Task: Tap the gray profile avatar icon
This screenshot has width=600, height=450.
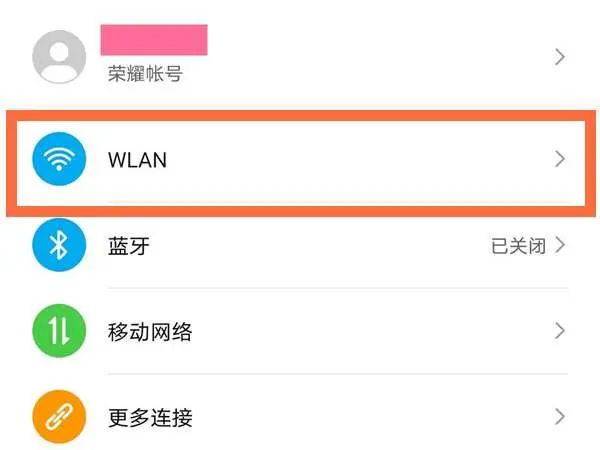Action: (x=59, y=56)
